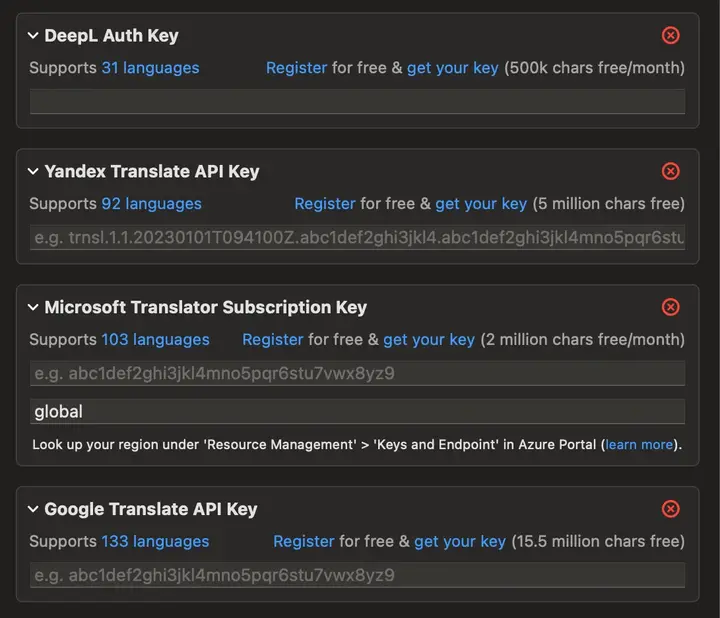Click the Yandex Register link
The height and width of the screenshot is (618, 720).
(x=325, y=204)
